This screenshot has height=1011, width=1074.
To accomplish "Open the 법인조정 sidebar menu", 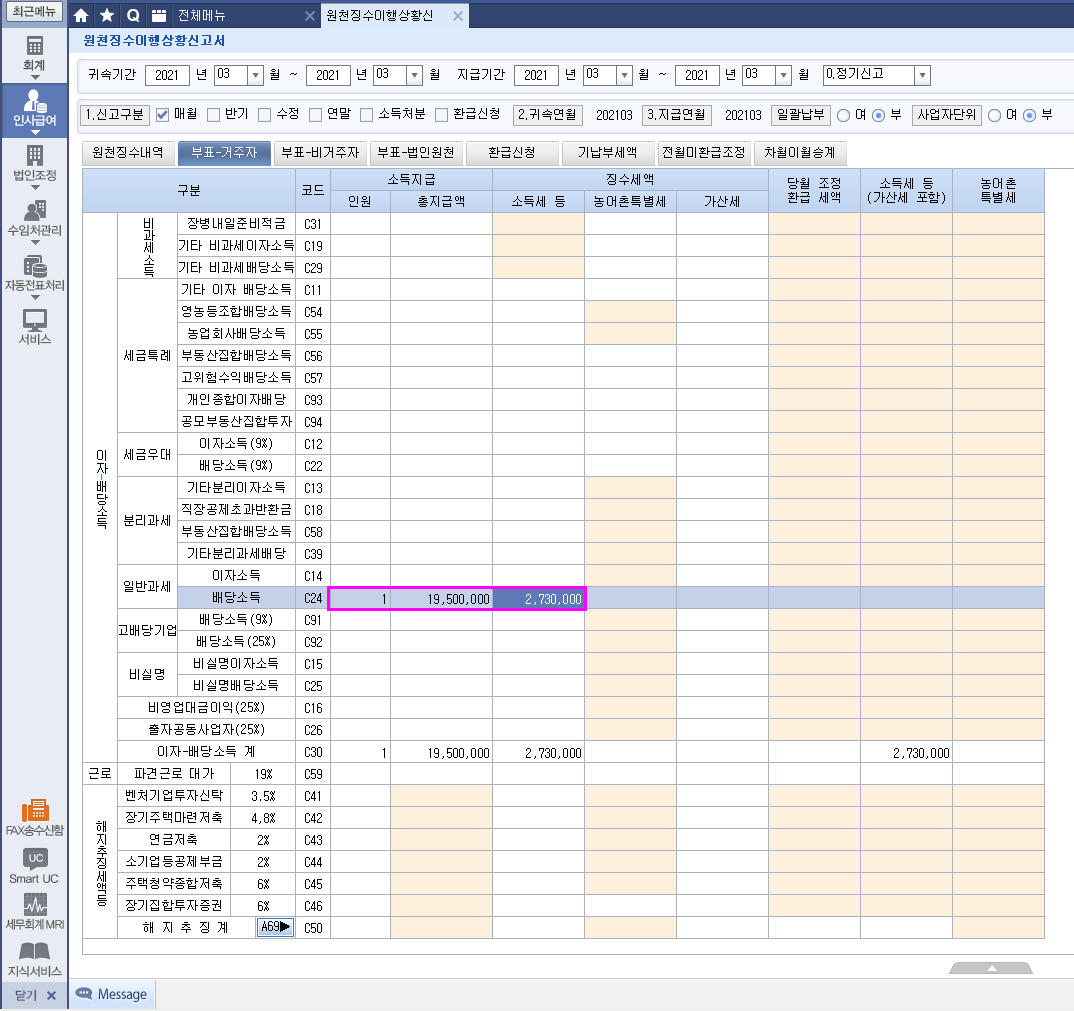I will coord(34,166).
